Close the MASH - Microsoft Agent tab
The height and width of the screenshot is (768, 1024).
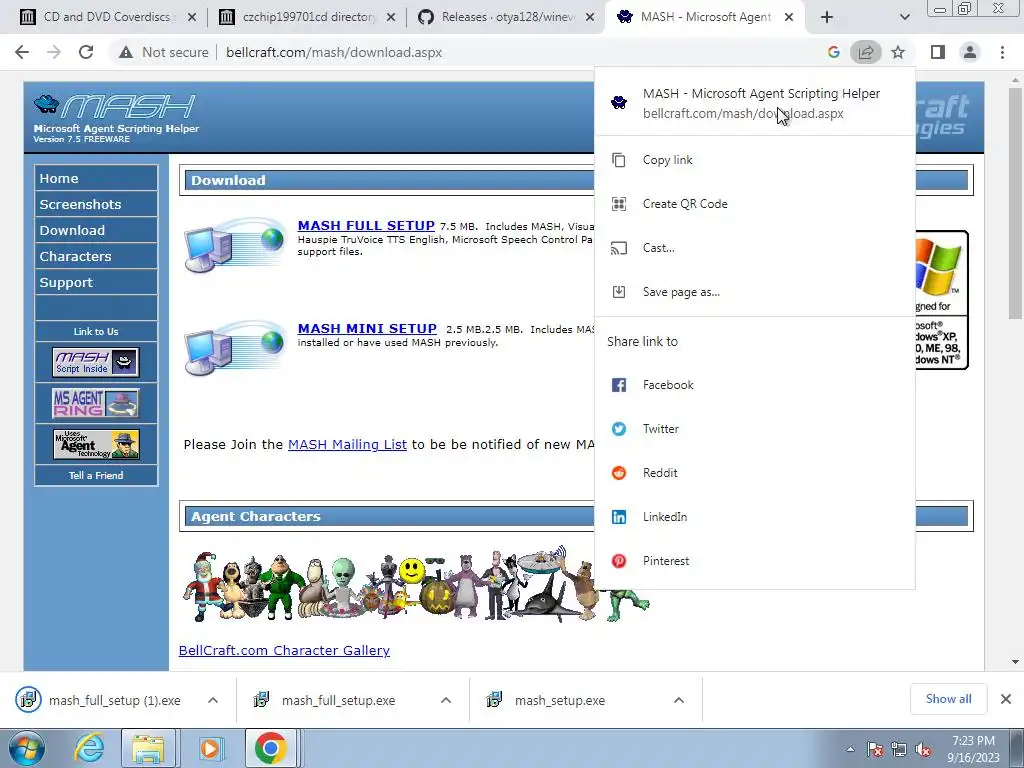[789, 17]
